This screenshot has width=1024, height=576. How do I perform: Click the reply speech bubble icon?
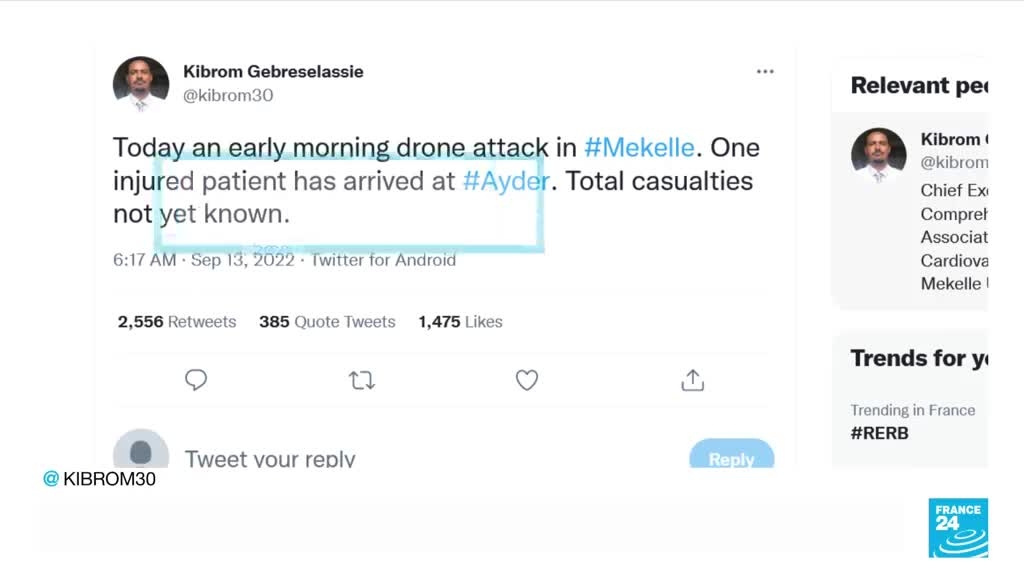click(196, 380)
